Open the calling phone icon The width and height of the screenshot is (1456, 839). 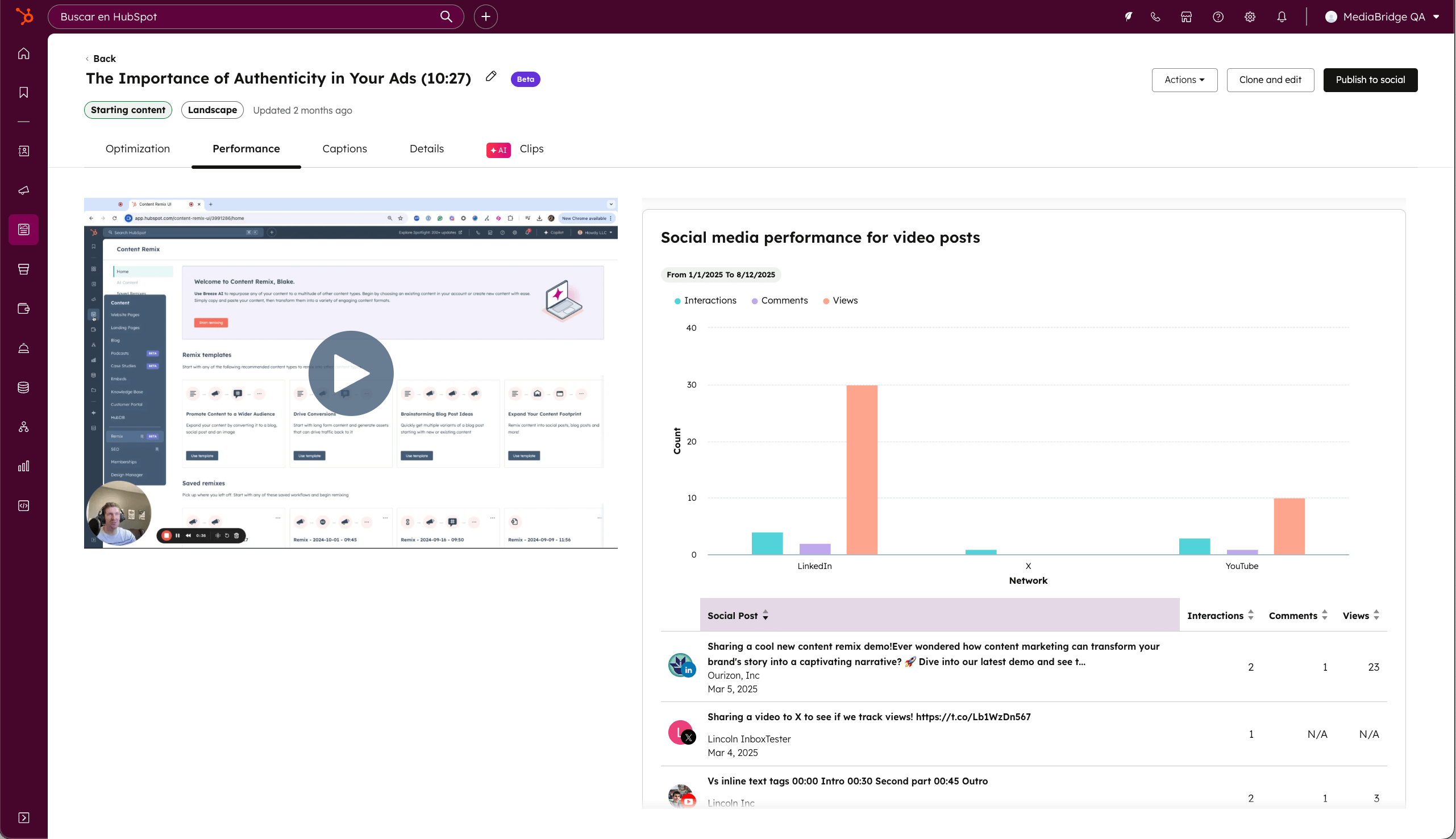pyautogui.click(x=1155, y=16)
